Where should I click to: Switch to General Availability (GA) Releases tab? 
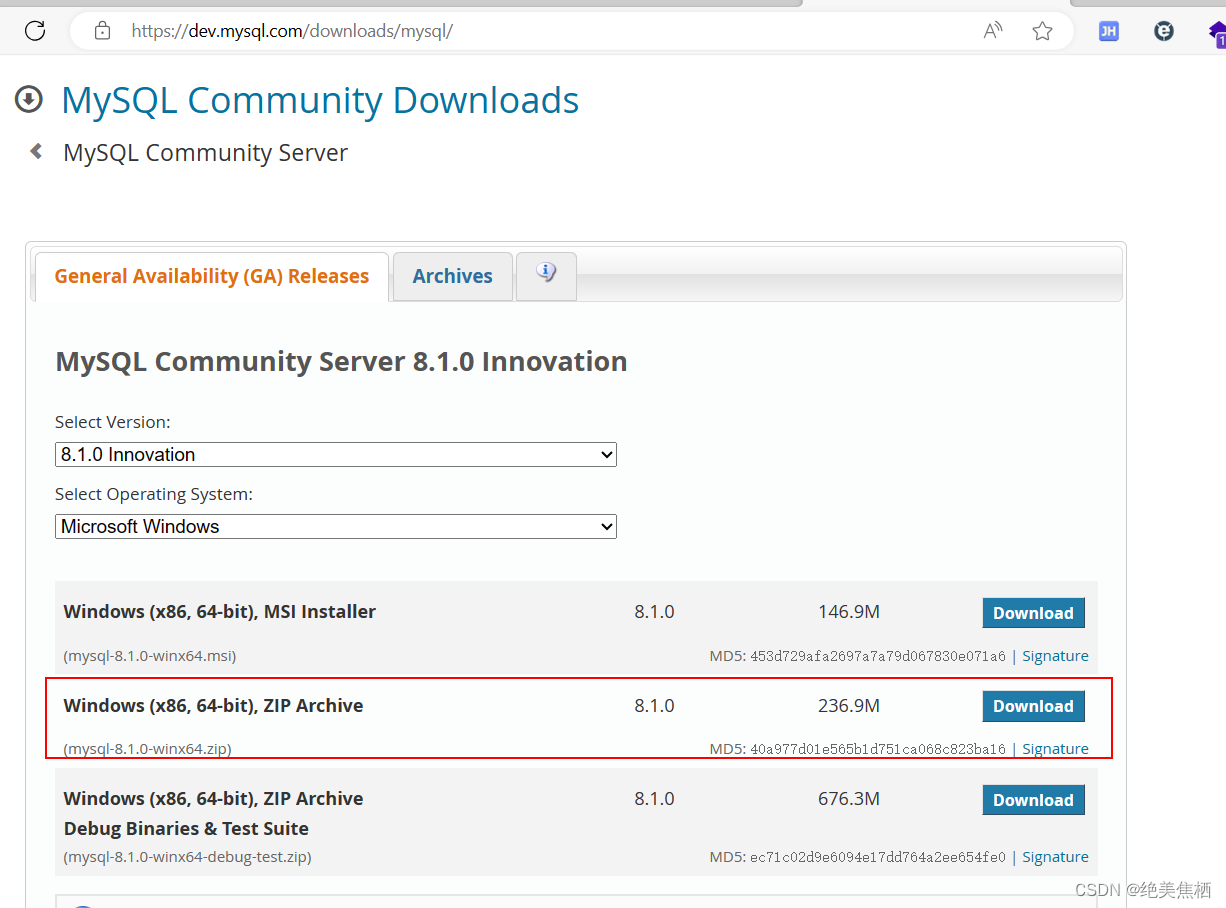pyautogui.click(x=212, y=276)
